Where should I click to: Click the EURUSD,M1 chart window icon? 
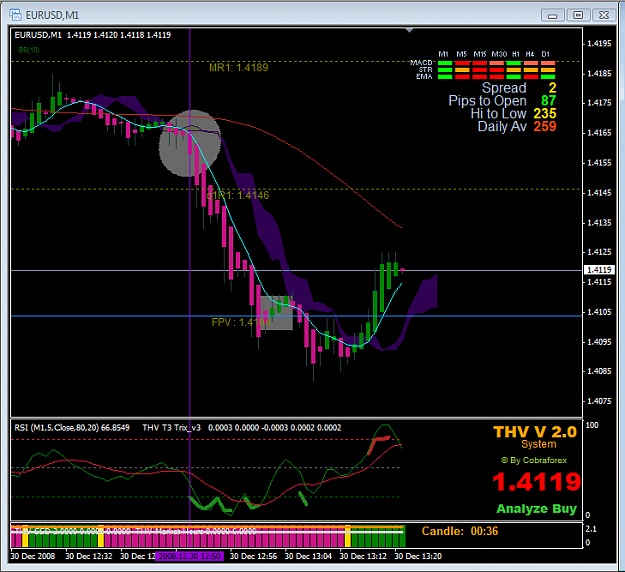[15, 15]
